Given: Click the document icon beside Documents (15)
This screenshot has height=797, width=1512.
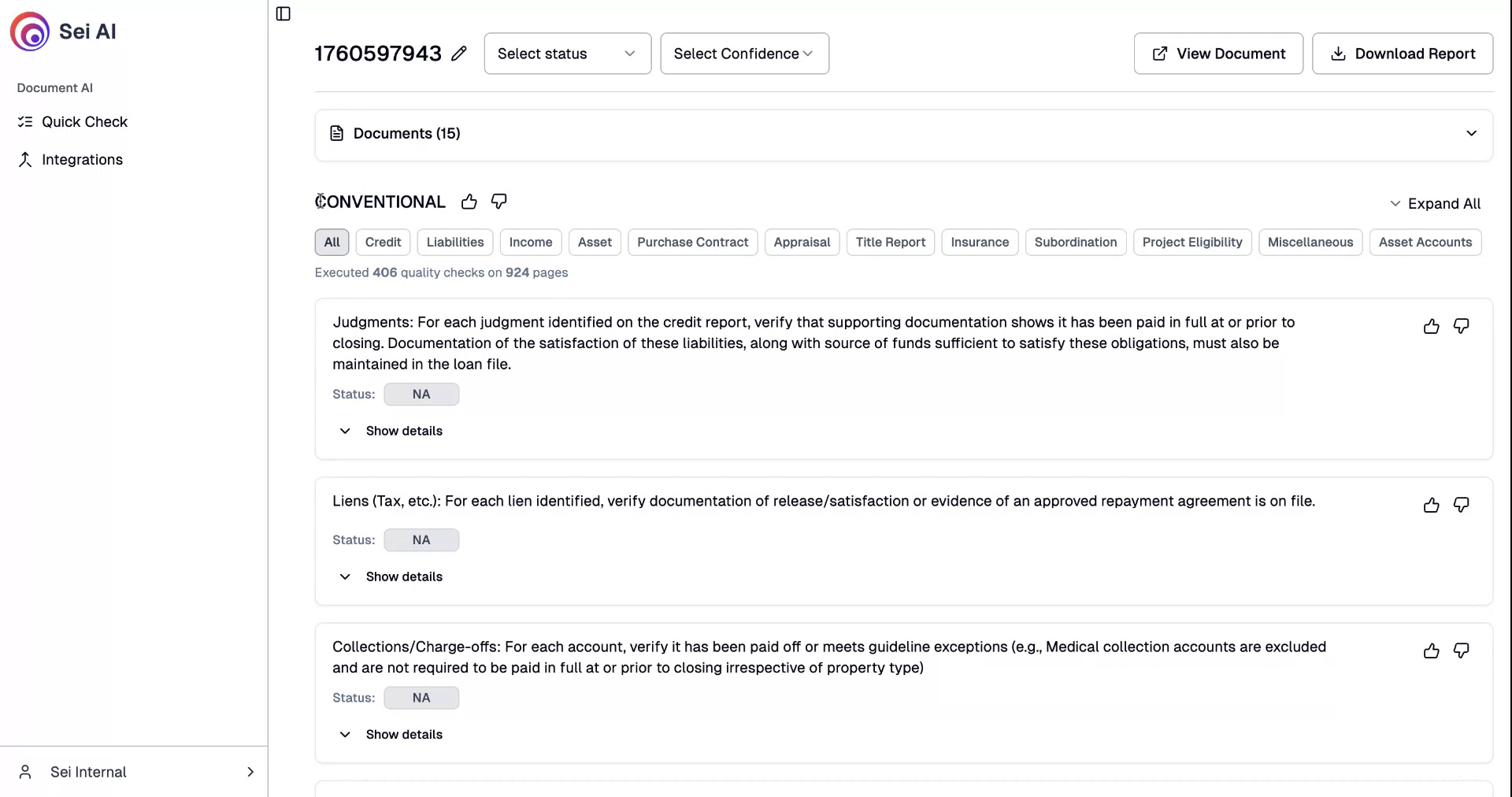Looking at the screenshot, I should click(337, 133).
